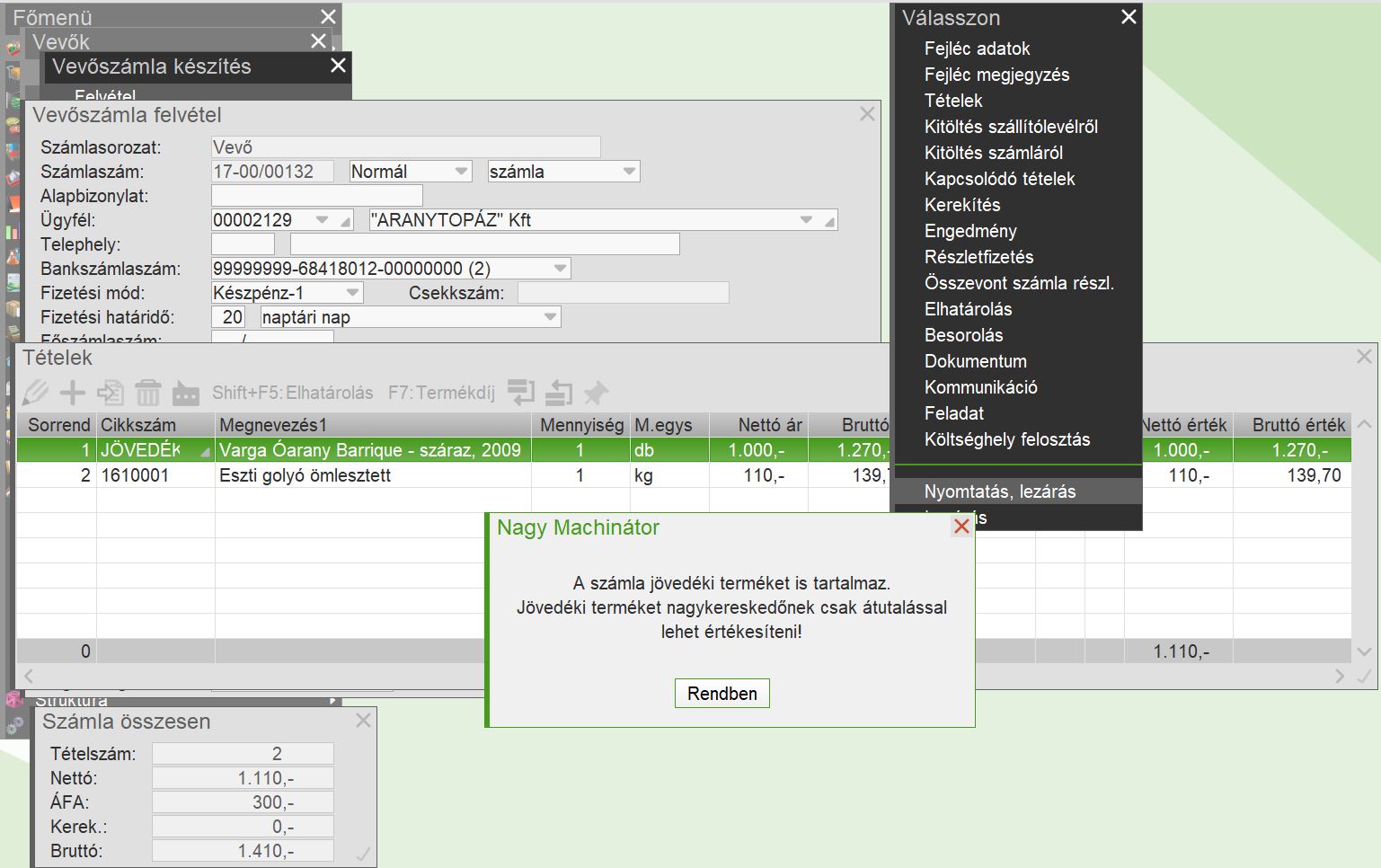Choose Összevont számla részl. entry
The image size is (1381, 868).
coord(1019,283)
